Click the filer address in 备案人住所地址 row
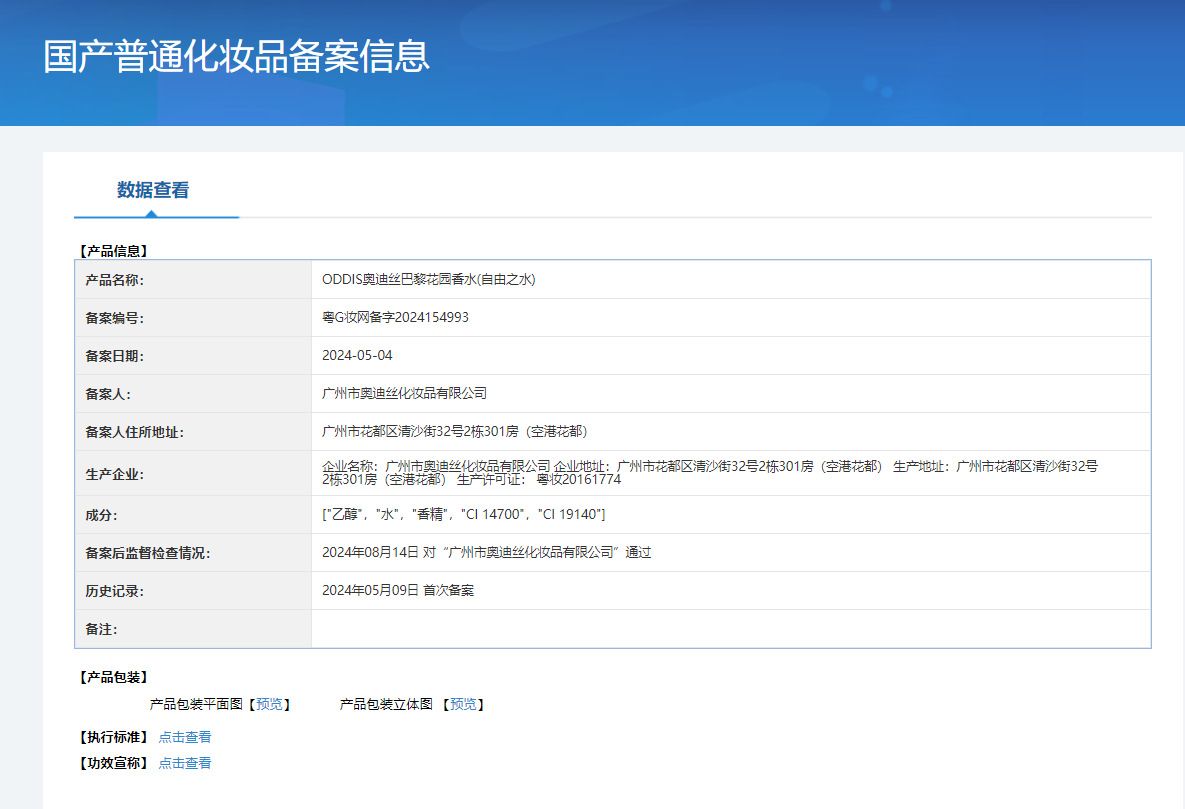 point(455,431)
